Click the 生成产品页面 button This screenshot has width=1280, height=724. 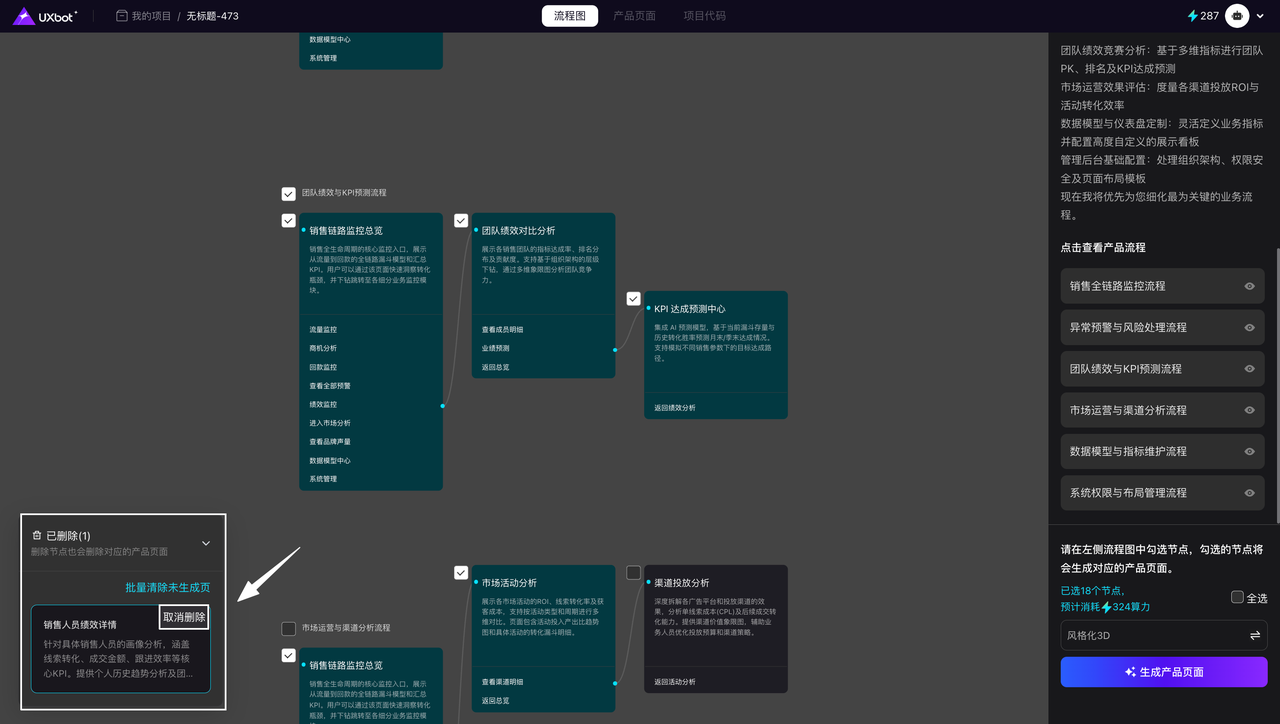tap(1163, 672)
